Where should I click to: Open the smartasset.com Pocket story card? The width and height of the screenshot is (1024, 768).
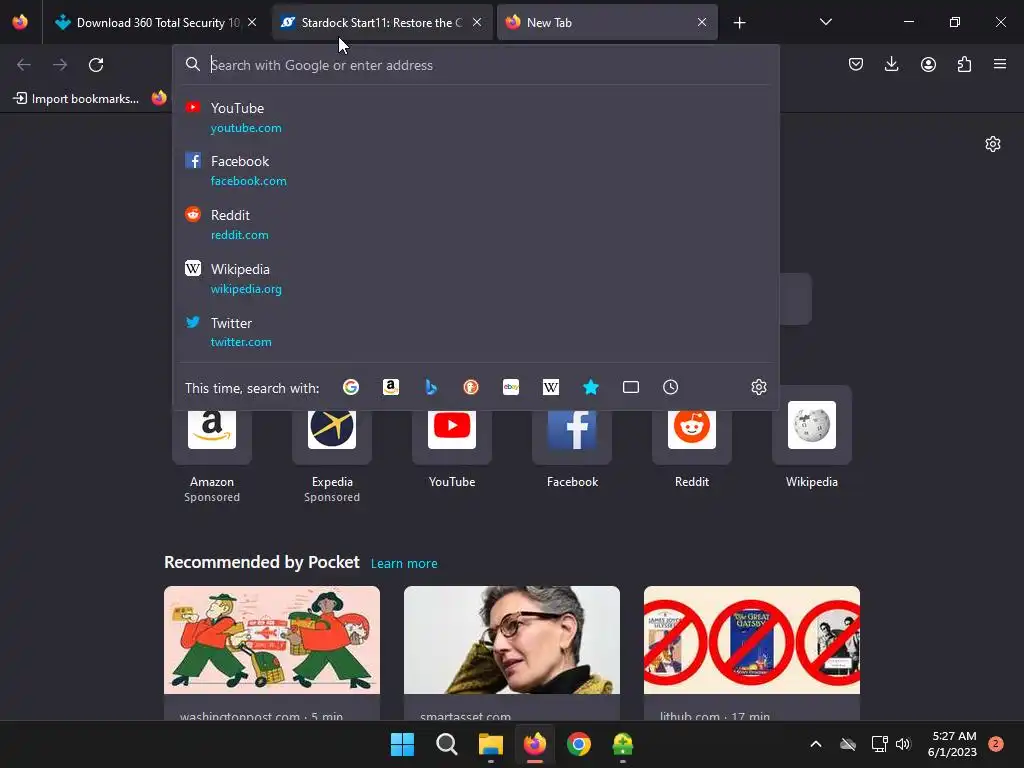point(512,653)
